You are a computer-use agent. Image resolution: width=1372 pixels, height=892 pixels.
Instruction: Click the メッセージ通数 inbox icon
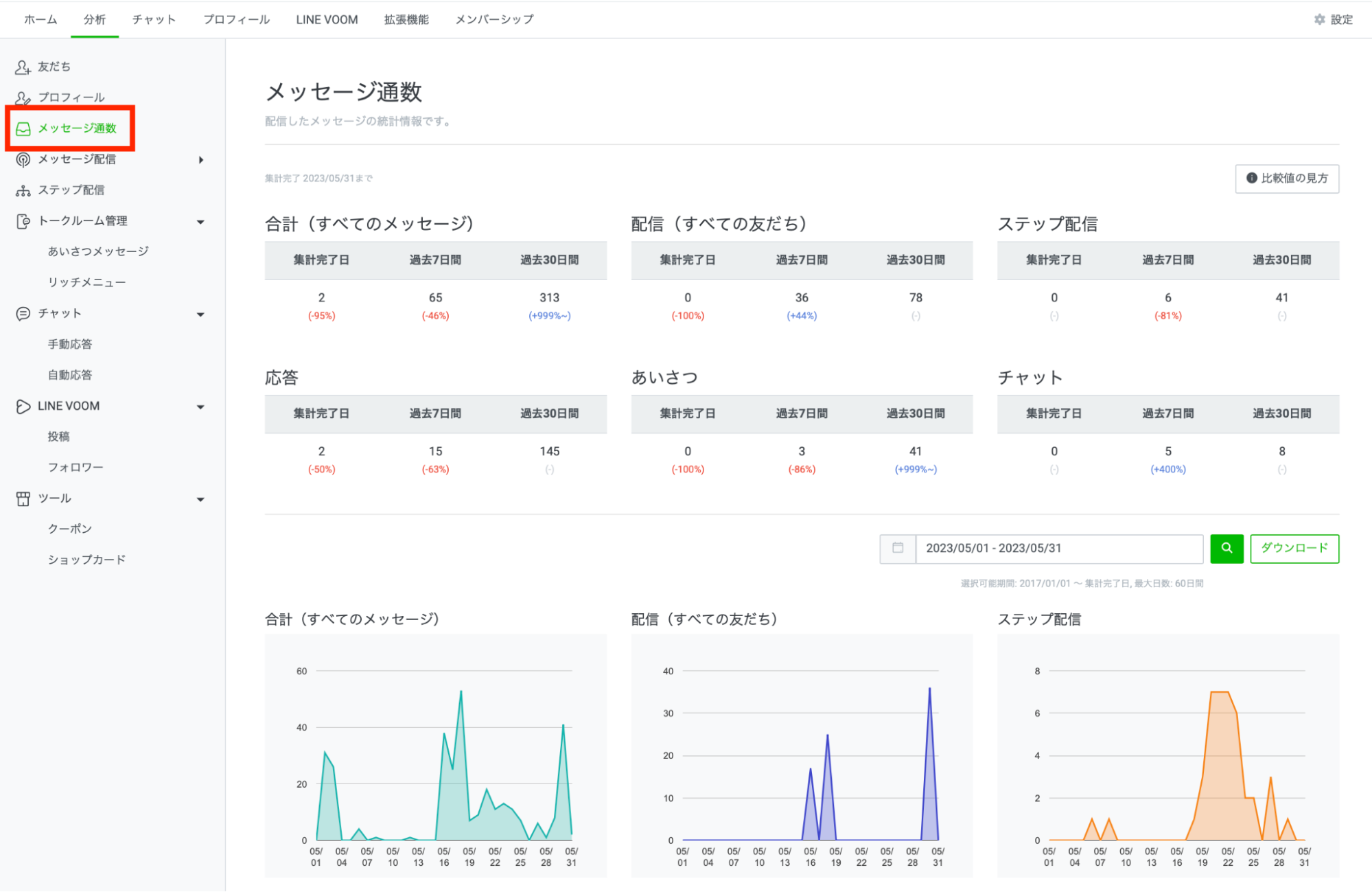point(23,128)
